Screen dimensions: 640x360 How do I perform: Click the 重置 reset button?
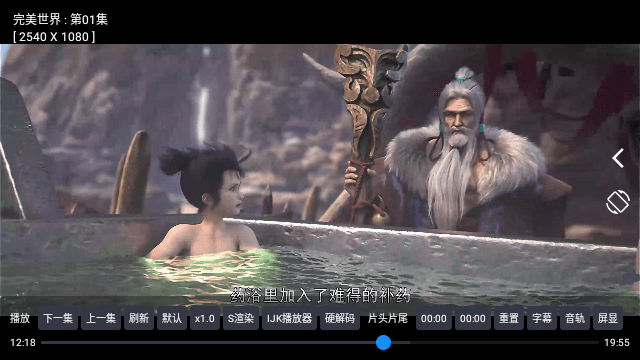tap(509, 318)
